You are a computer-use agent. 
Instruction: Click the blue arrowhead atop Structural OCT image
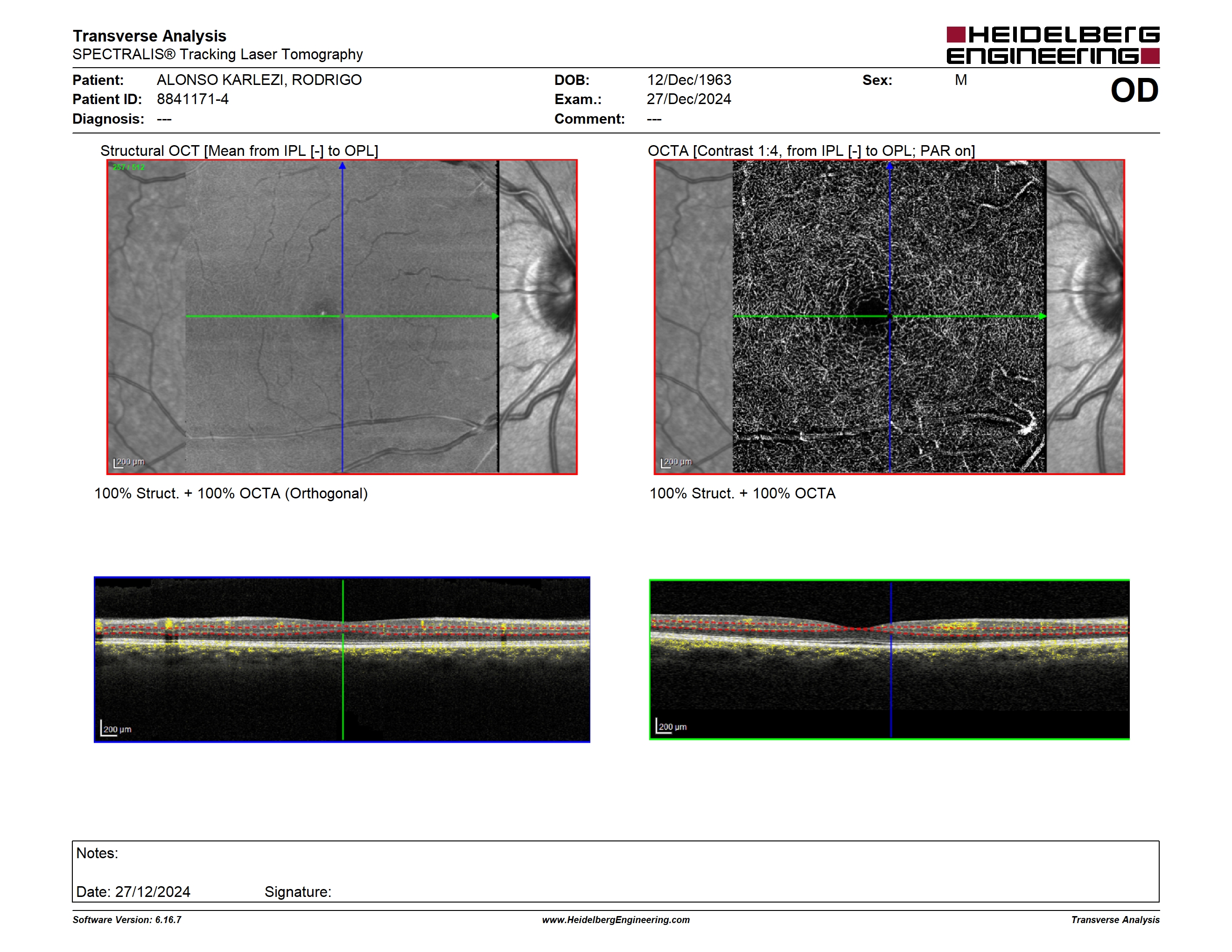tap(342, 166)
